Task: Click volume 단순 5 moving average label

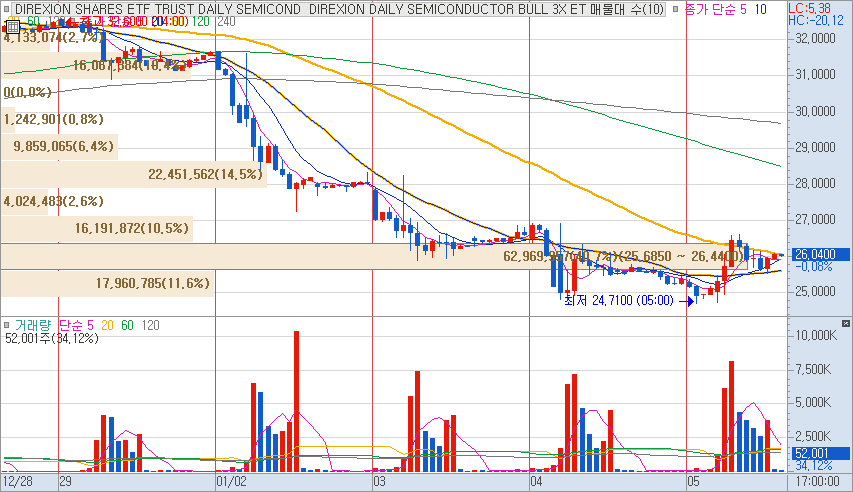Action: (x=76, y=325)
